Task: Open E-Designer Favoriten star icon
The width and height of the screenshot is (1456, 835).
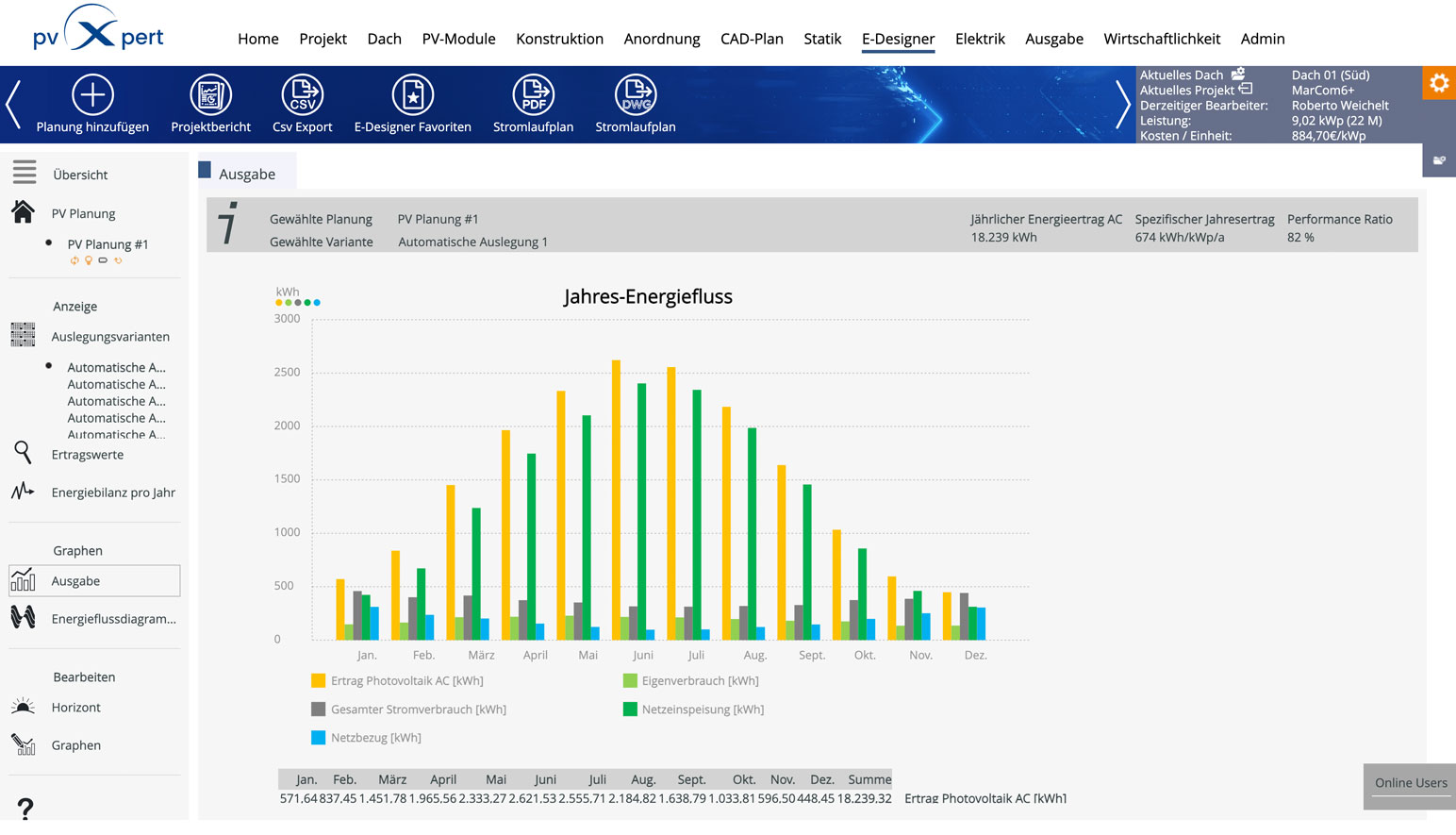Action: click(412, 95)
